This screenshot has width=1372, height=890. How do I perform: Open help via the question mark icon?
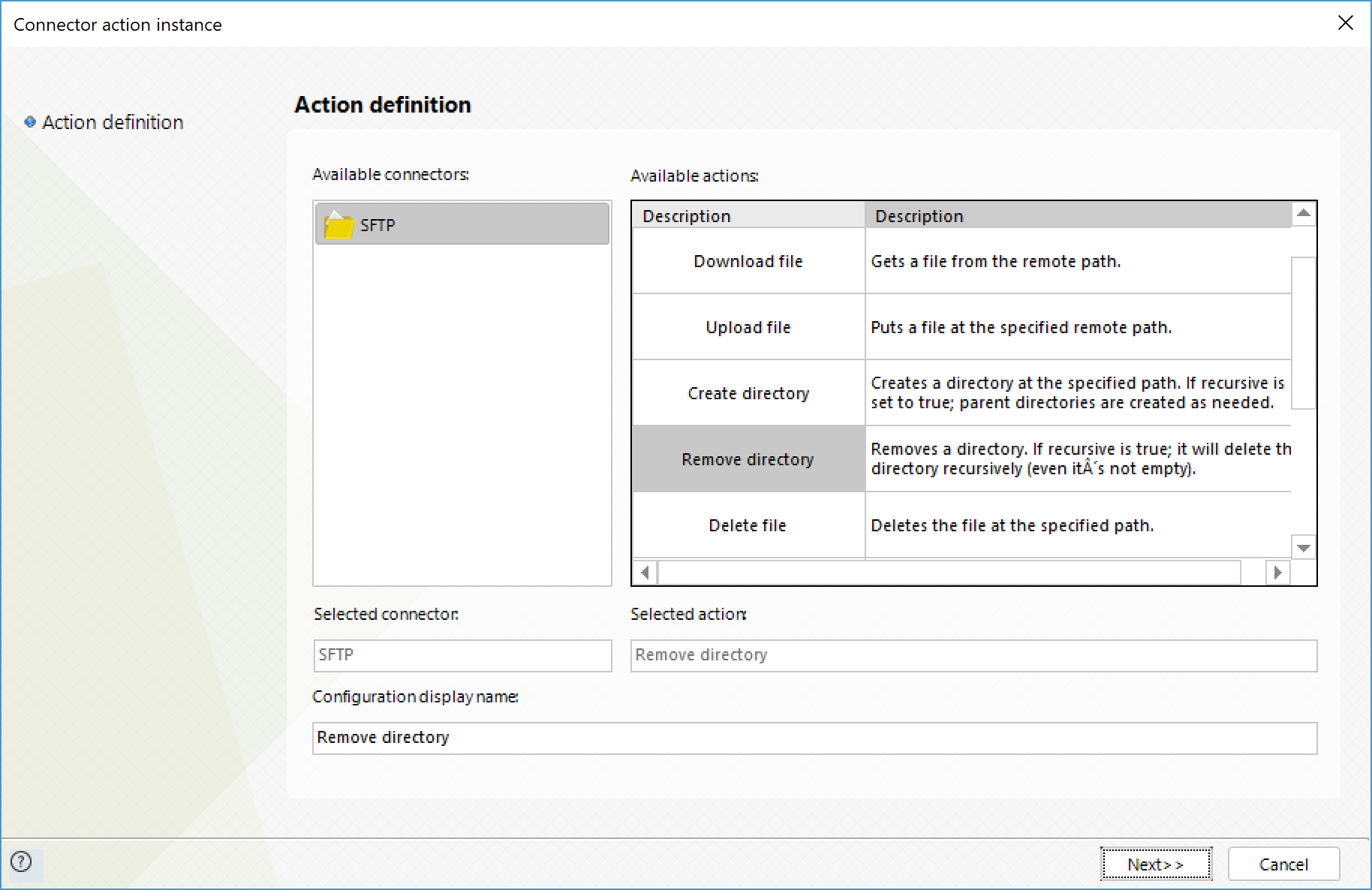[22, 861]
